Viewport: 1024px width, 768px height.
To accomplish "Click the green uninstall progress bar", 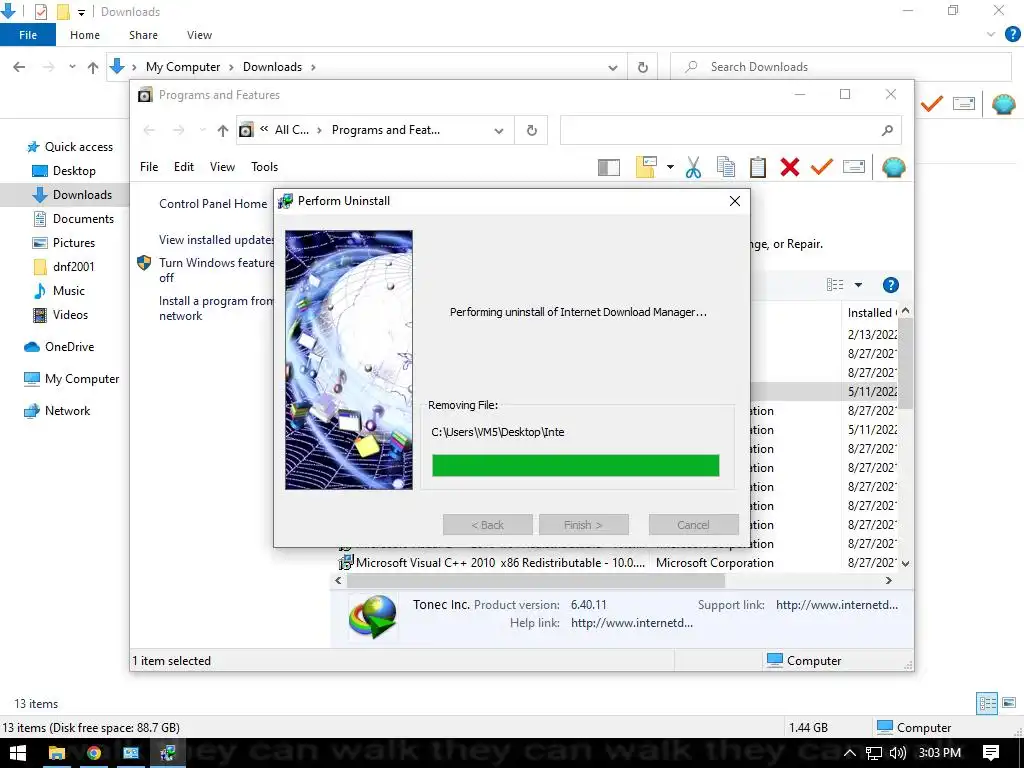I will tap(575, 466).
